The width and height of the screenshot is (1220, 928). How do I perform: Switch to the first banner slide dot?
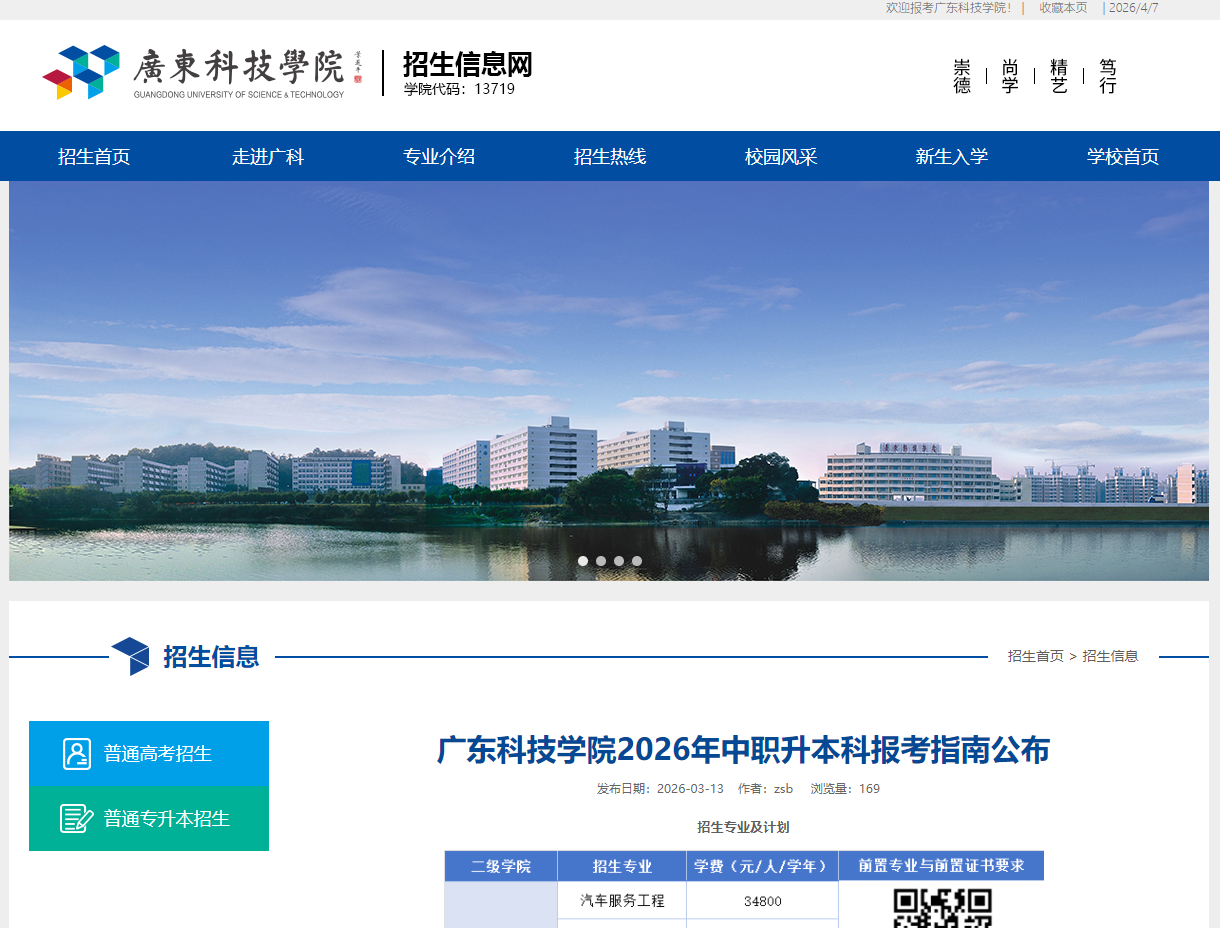[583, 561]
